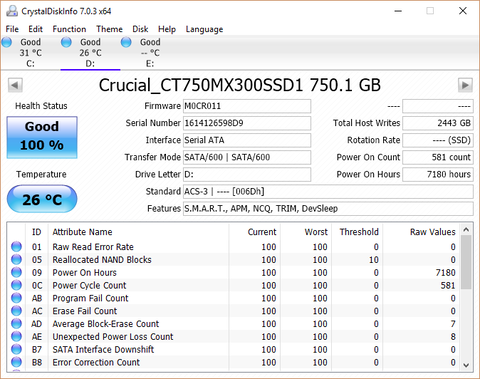Select the Error Correction Count attribute name
This screenshot has width=480, height=379.
click(x=96, y=362)
